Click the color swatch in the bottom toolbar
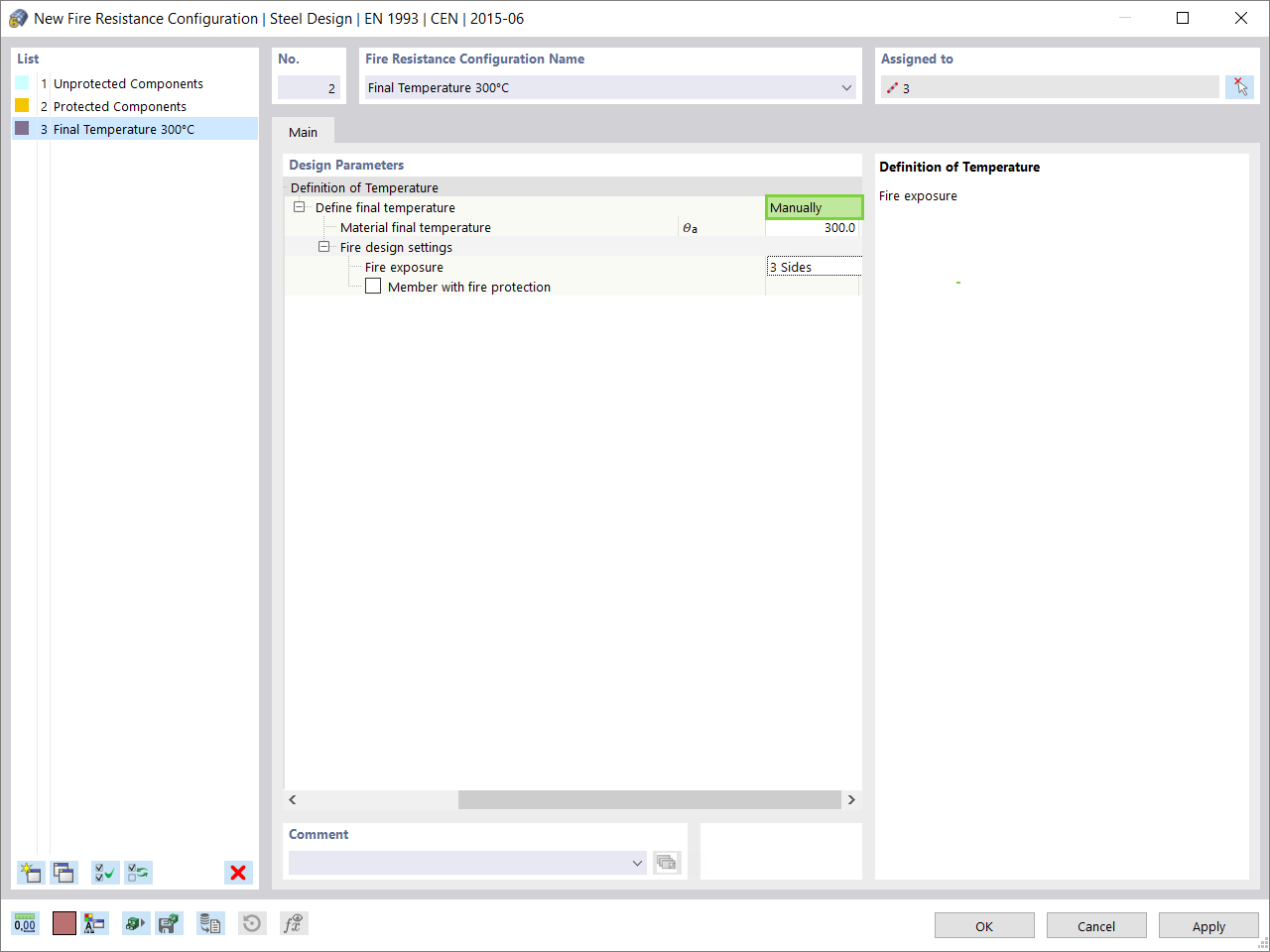 coord(63,923)
